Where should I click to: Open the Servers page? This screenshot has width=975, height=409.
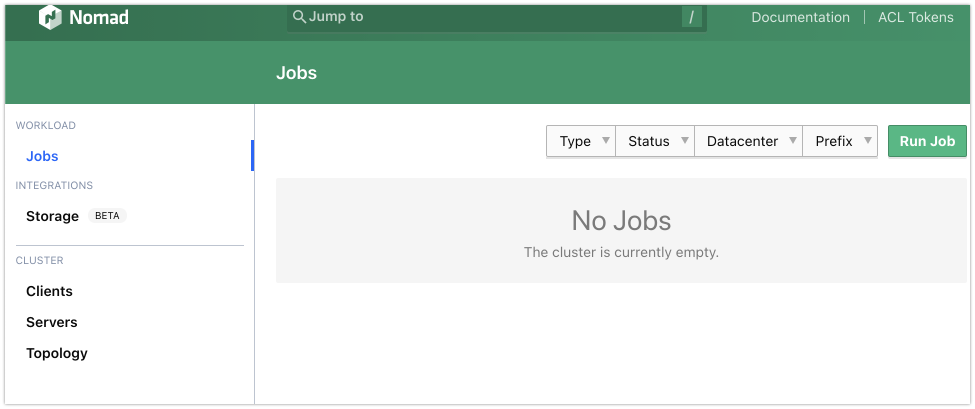coord(51,322)
